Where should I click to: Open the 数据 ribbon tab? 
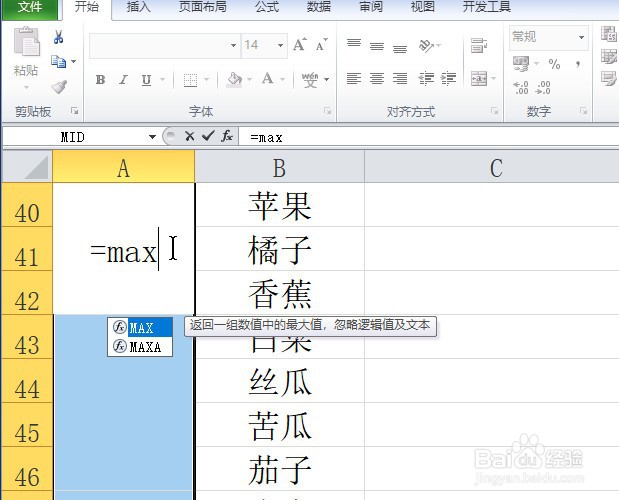coord(319,7)
